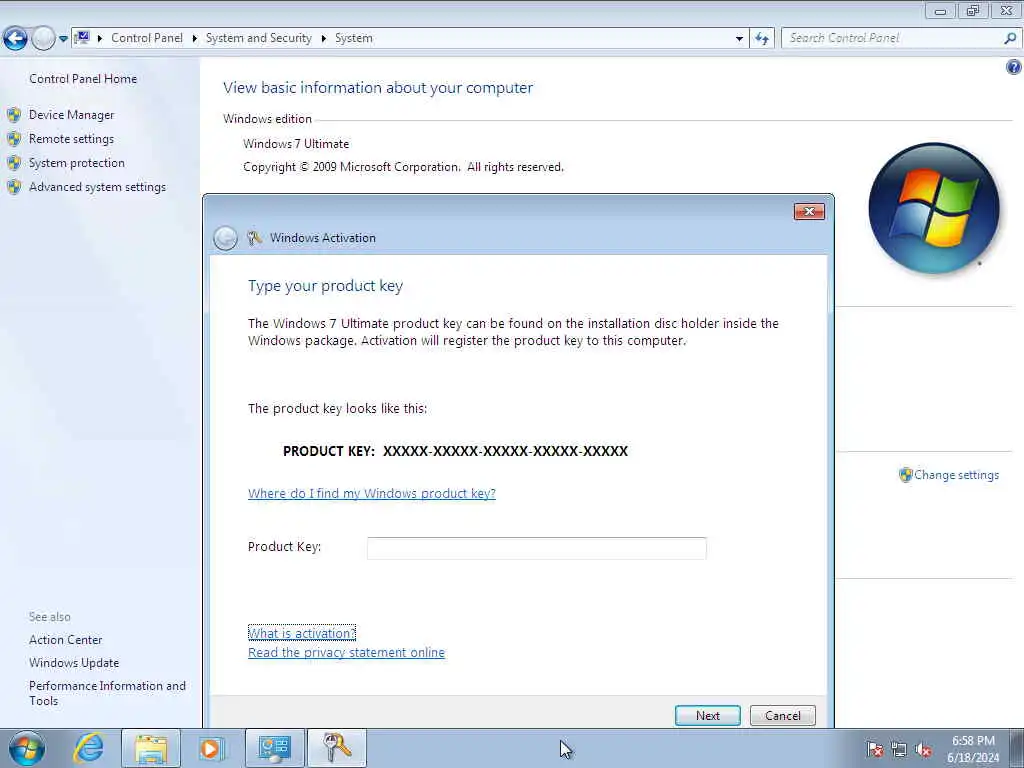Open the Windows Start menu

pyautogui.click(x=27, y=748)
